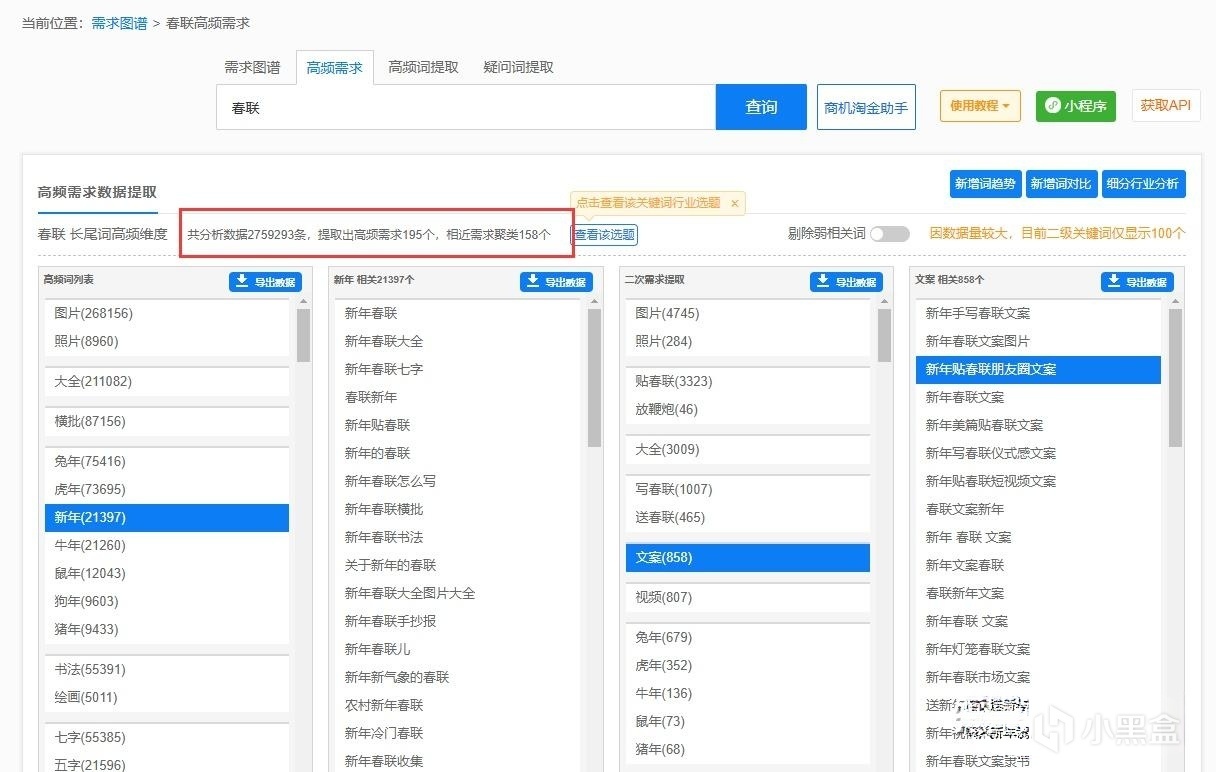Select the highlighted 新年(21397) keyword
Screen dimensions: 1216x772
pos(167,517)
